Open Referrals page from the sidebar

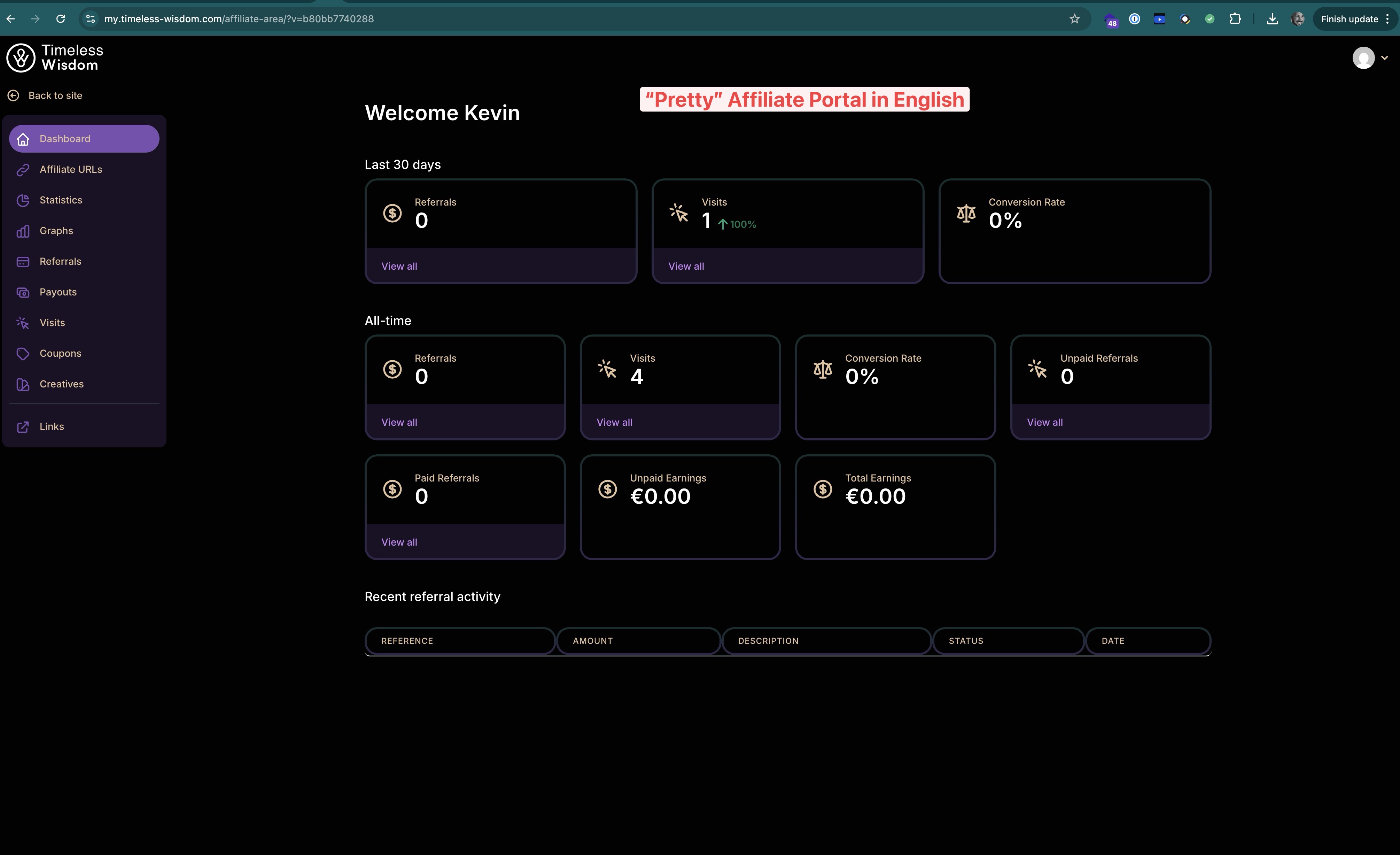tap(84, 262)
